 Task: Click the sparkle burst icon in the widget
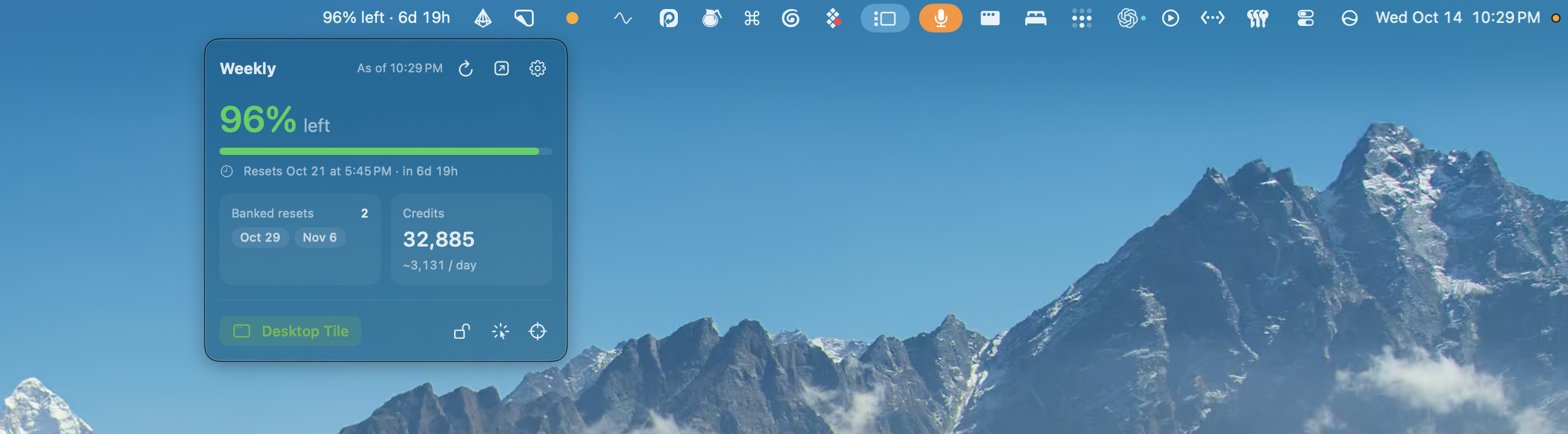coord(501,331)
